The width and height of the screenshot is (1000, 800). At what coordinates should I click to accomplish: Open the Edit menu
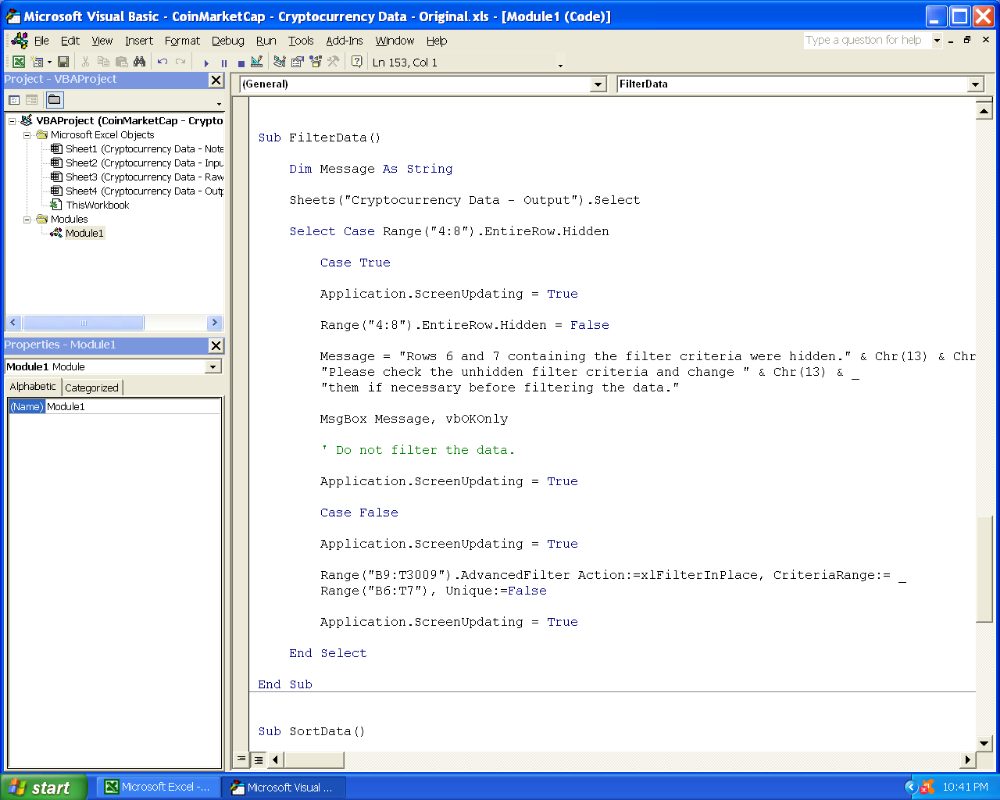point(70,41)
